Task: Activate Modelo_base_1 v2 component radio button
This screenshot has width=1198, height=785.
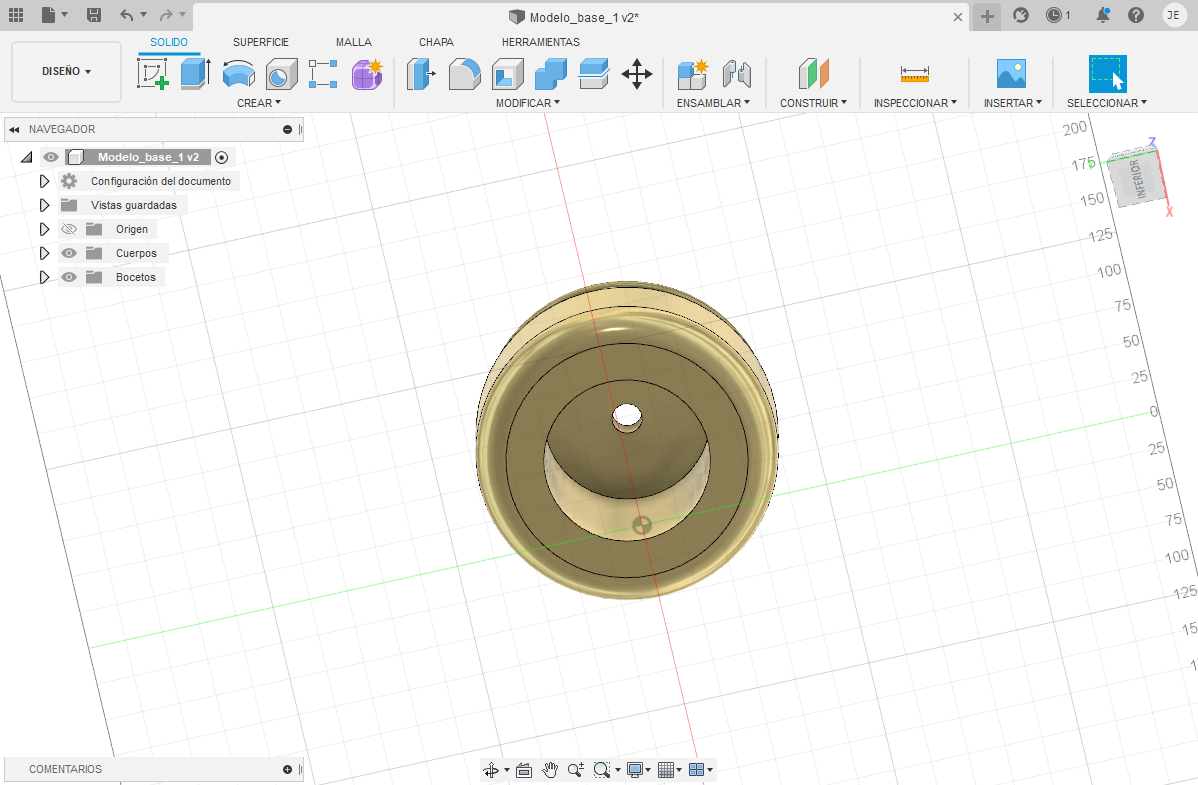Action: tap(222, 157)
